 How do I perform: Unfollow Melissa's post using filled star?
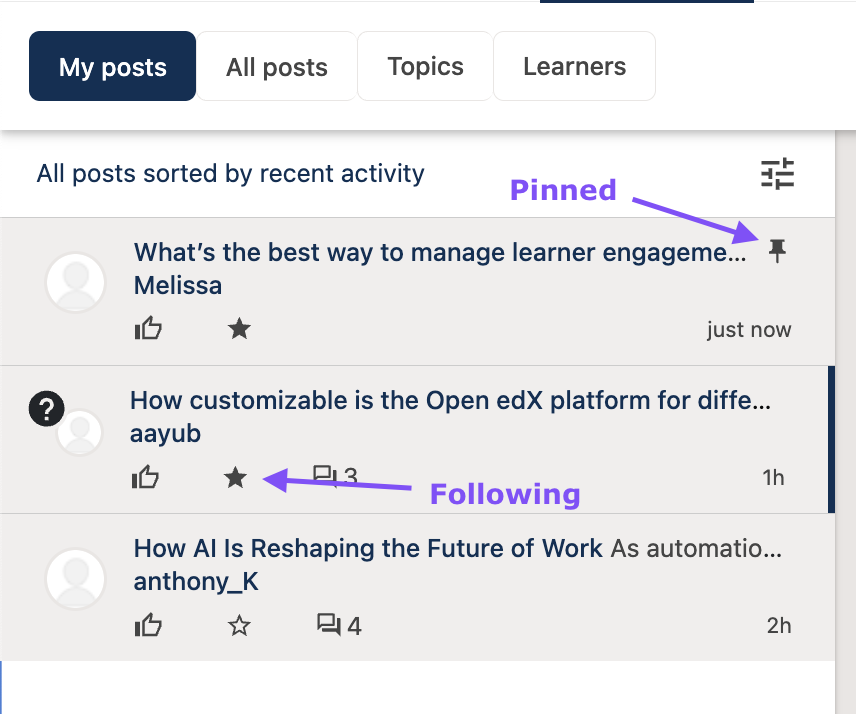pos(239,328)
